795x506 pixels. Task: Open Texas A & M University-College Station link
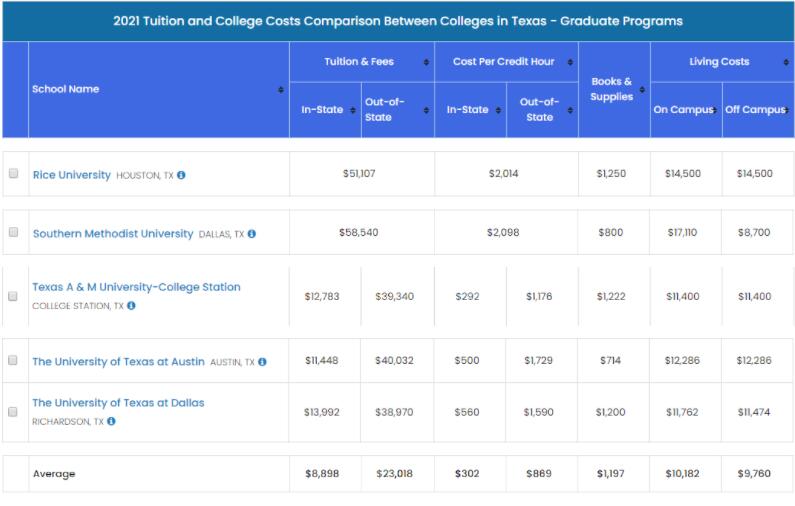(x=136, y=287)
